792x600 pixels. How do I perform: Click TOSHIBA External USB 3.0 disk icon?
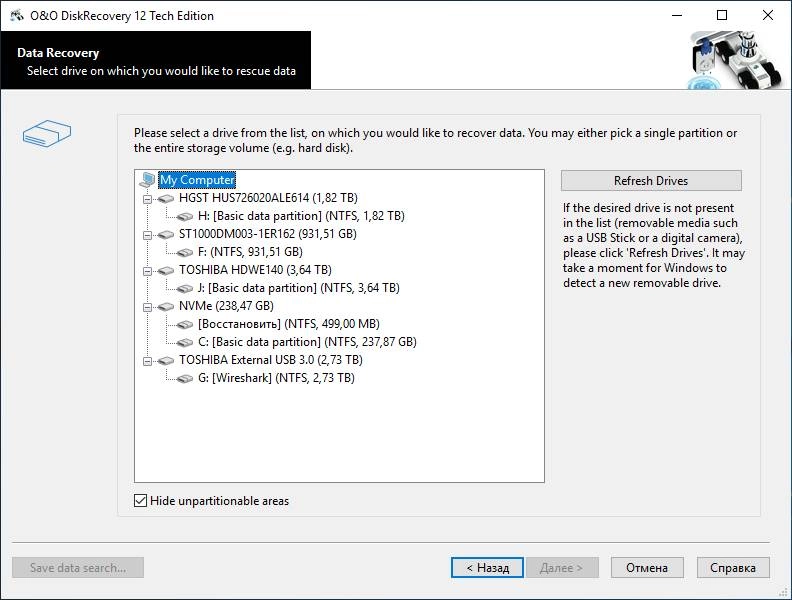click(166, 360)
